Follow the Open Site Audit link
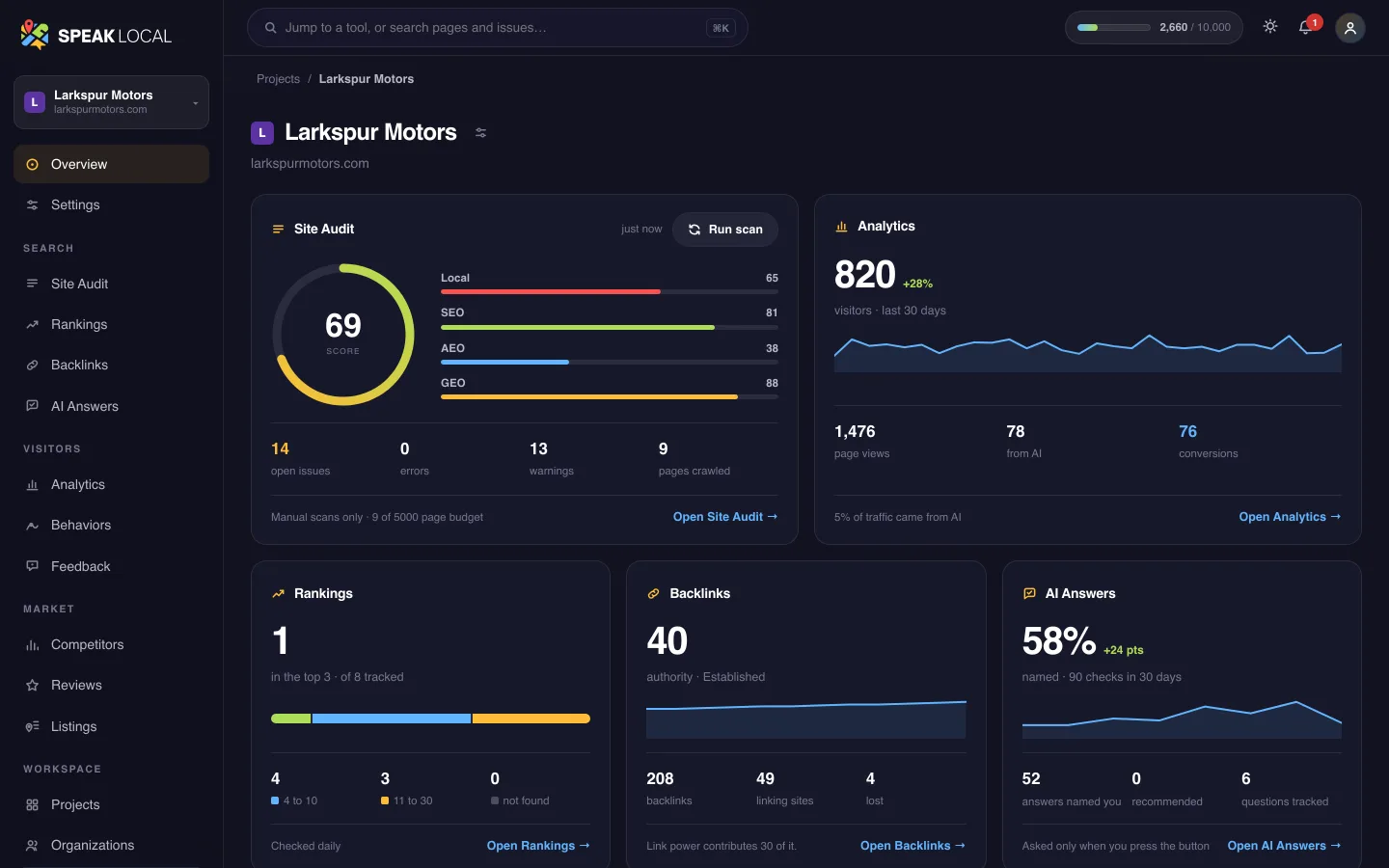 point(725,517)
